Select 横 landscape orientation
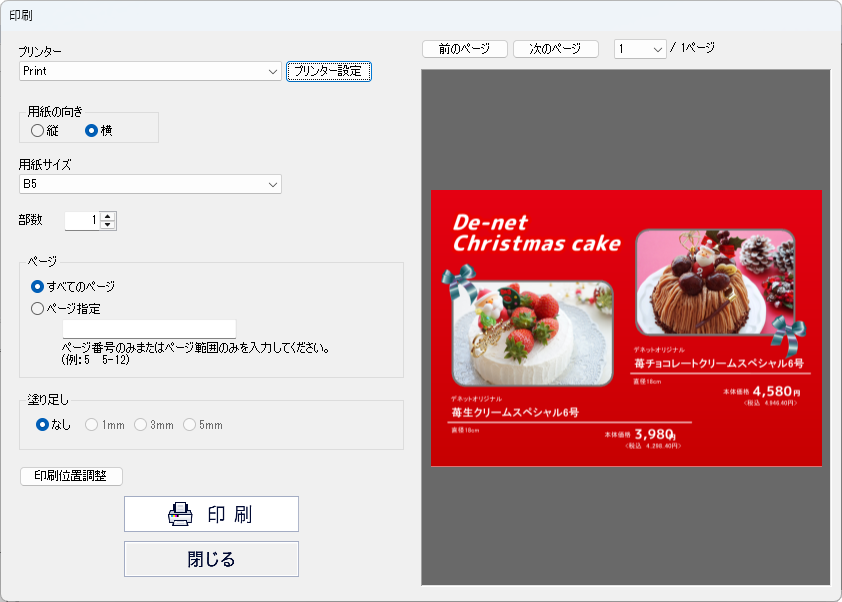Image resolution: width=842 pixels, height=602 pixels. point(92,130)
